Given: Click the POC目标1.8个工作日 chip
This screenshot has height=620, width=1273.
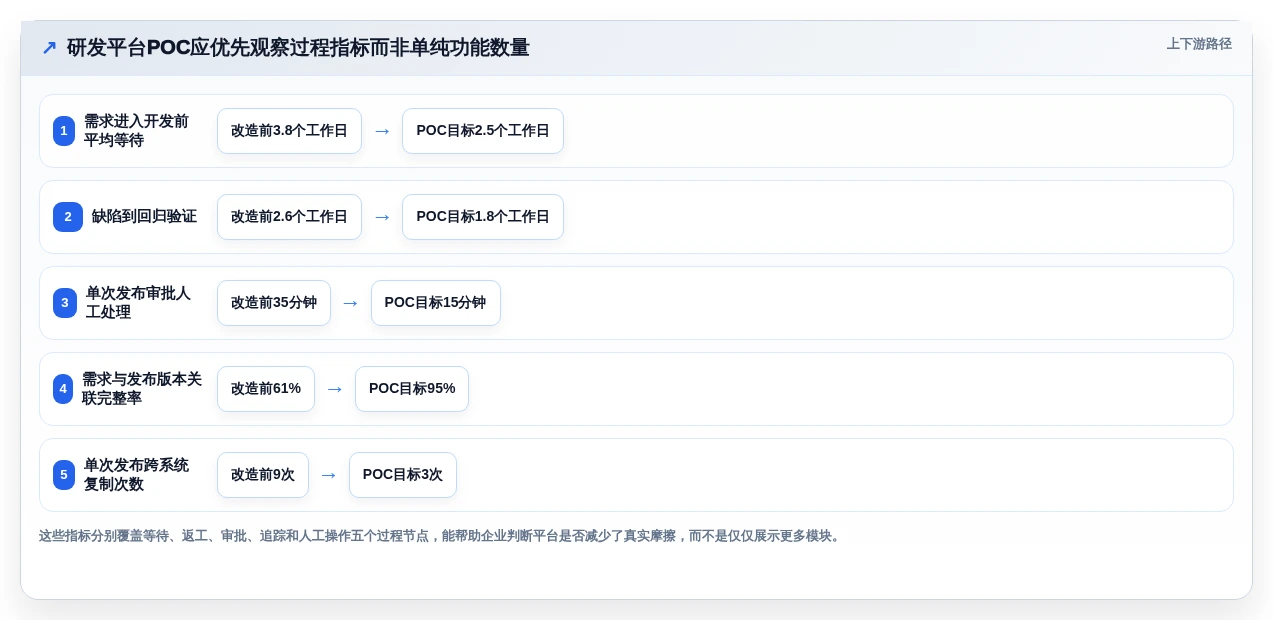Looking at the screenshot, I should pos(483,217).
